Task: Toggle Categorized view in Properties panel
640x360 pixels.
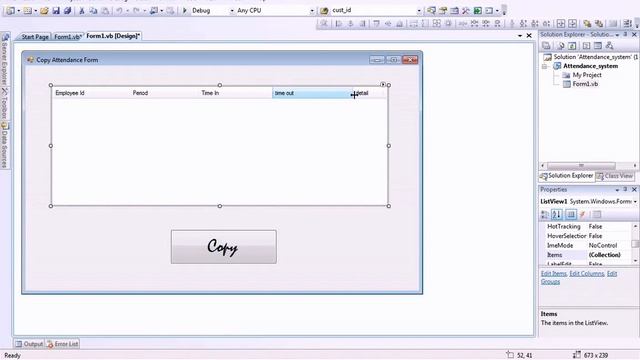Action: pos(545,215)
